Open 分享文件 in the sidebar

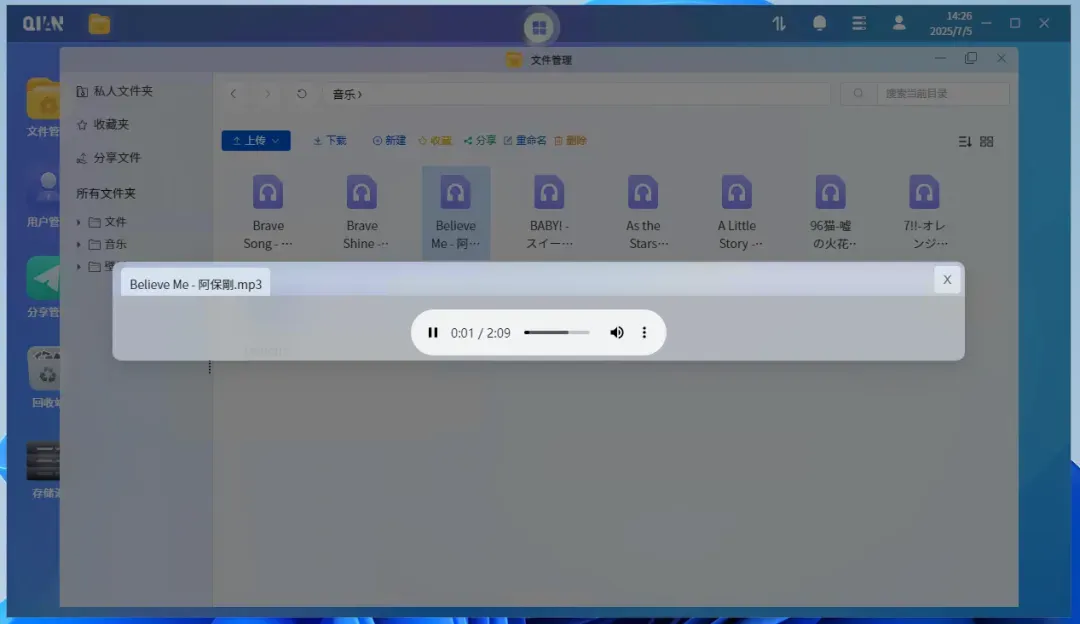[109, 158]
